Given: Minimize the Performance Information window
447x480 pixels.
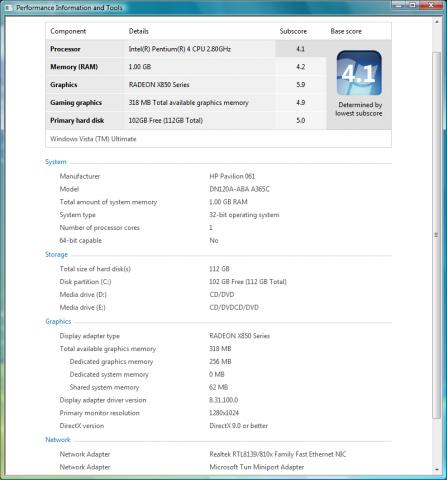Looking at the screenshot, I should (x=399, y=5).
